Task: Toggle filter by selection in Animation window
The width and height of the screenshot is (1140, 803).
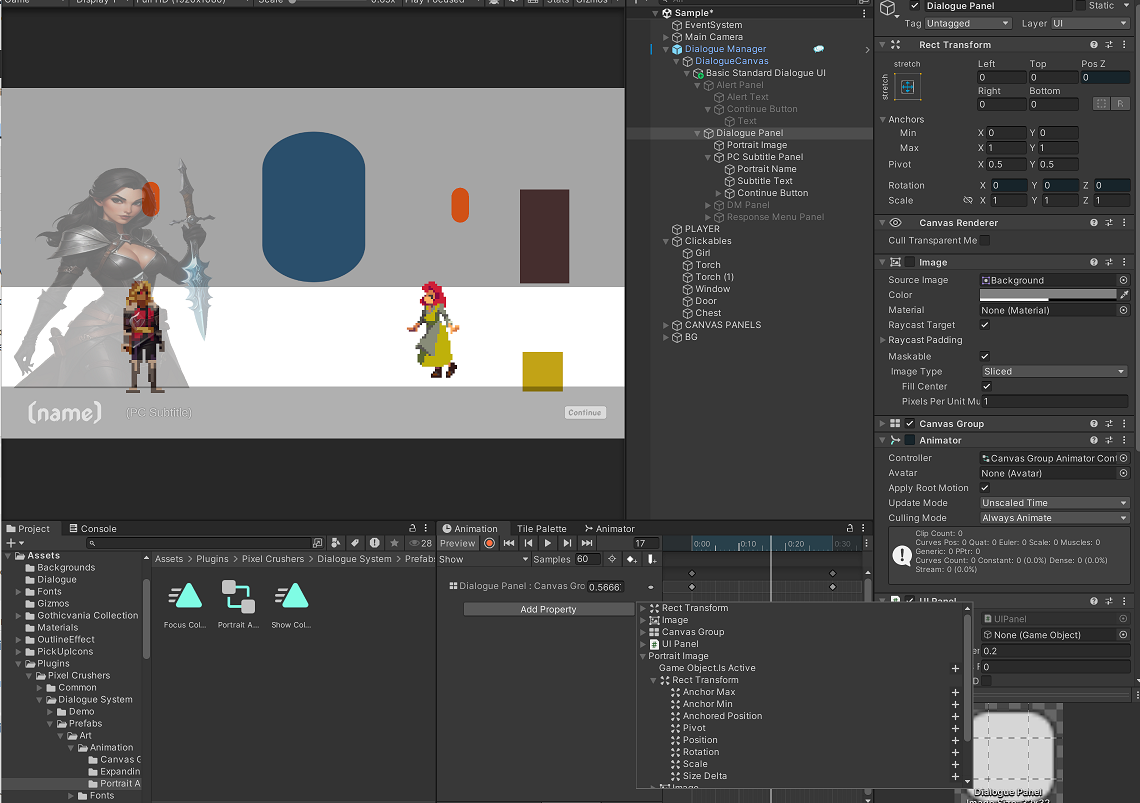Action: pos(612,559)
